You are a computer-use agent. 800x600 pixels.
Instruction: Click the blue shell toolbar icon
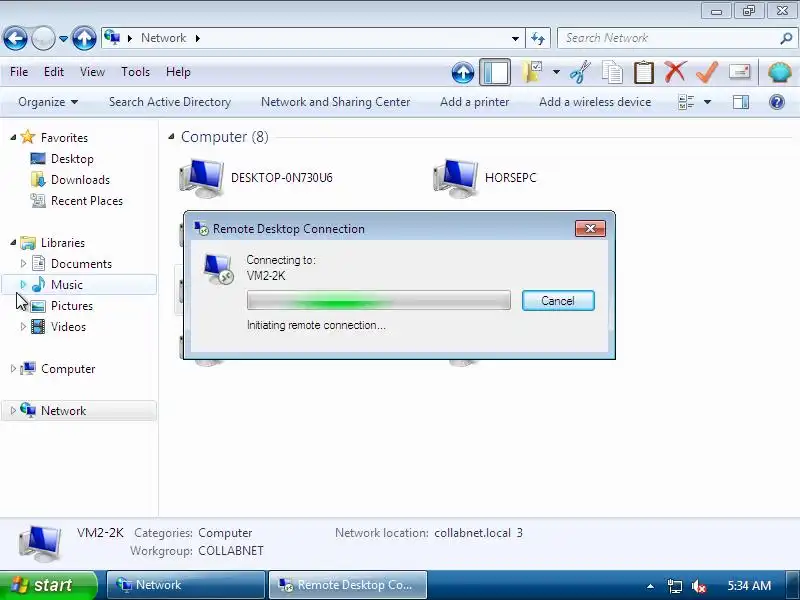(780, 72)
